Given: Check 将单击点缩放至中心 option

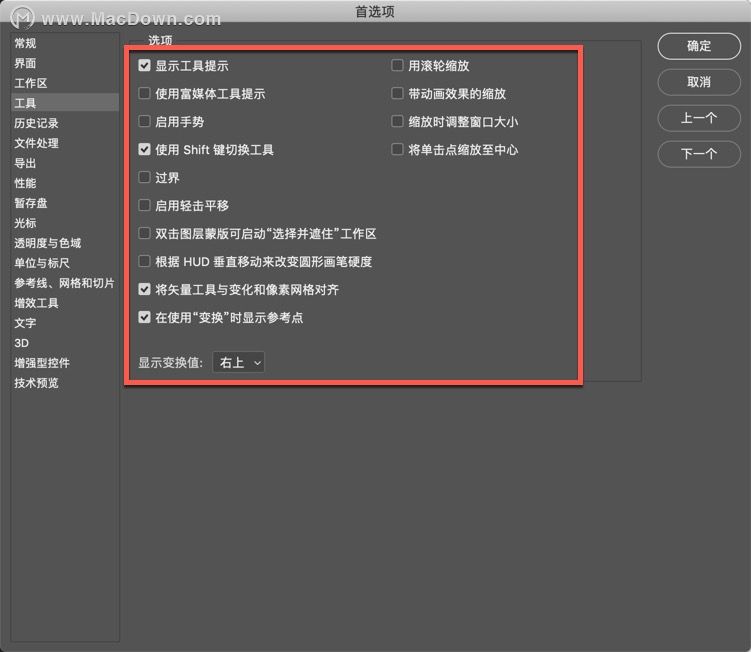Looking at the screenshot, I should [397, 149].
